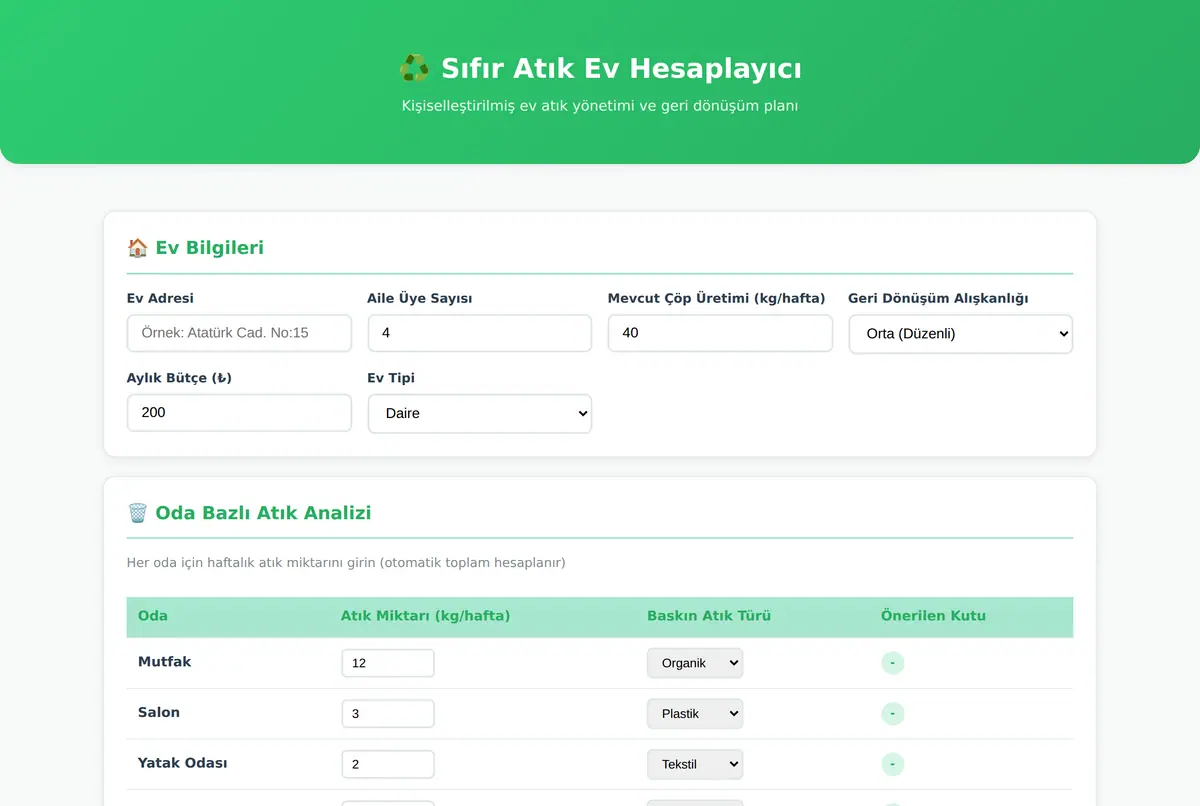Click the Salon recommended bin badge
Screen dimensions: 1200x806
point(893,714)
